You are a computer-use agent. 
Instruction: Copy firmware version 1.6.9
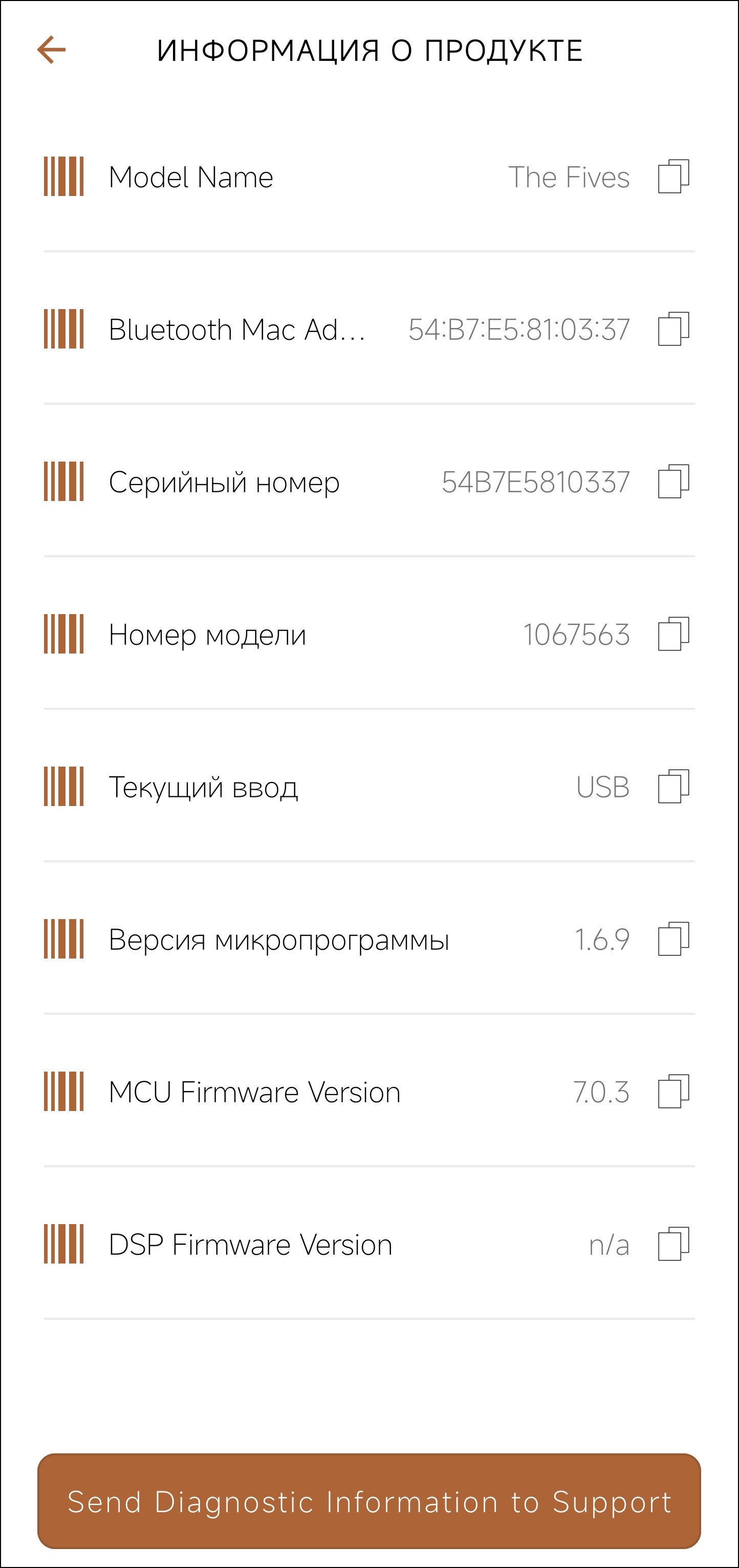(673, 939)
